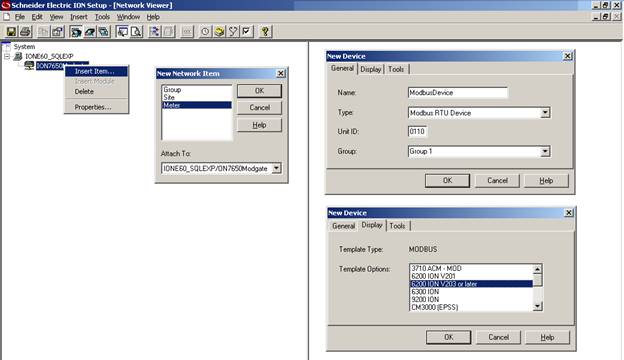Select the System tree item
624x360 pixels.
24,47
